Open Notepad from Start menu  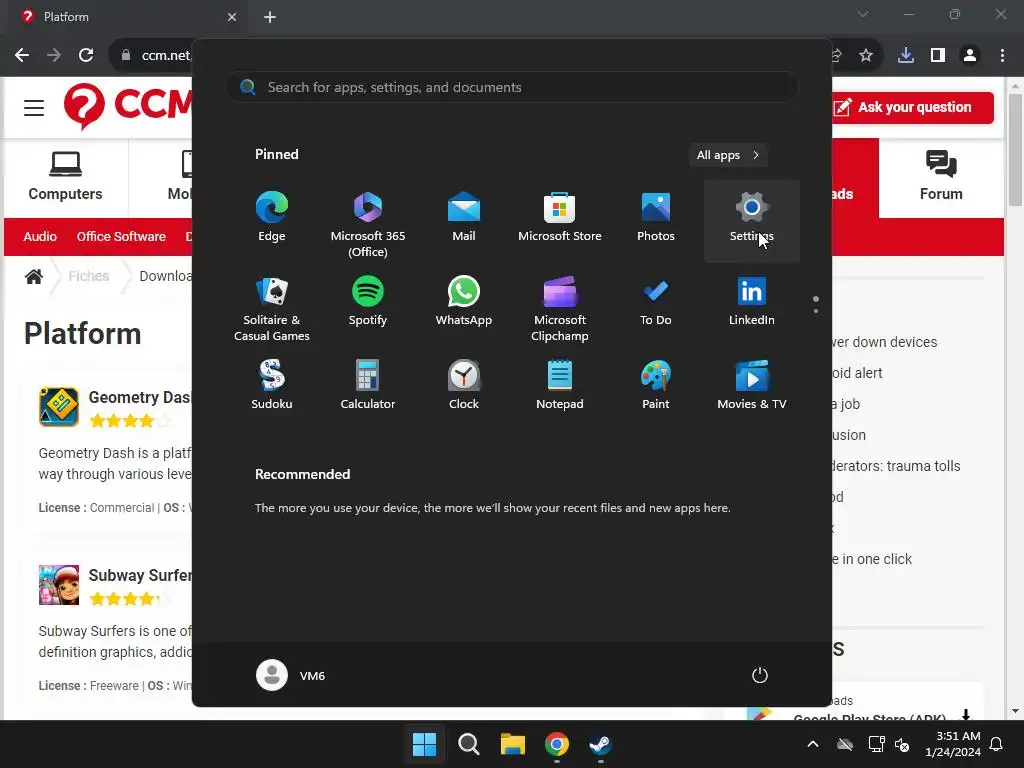tap(560, 385)
